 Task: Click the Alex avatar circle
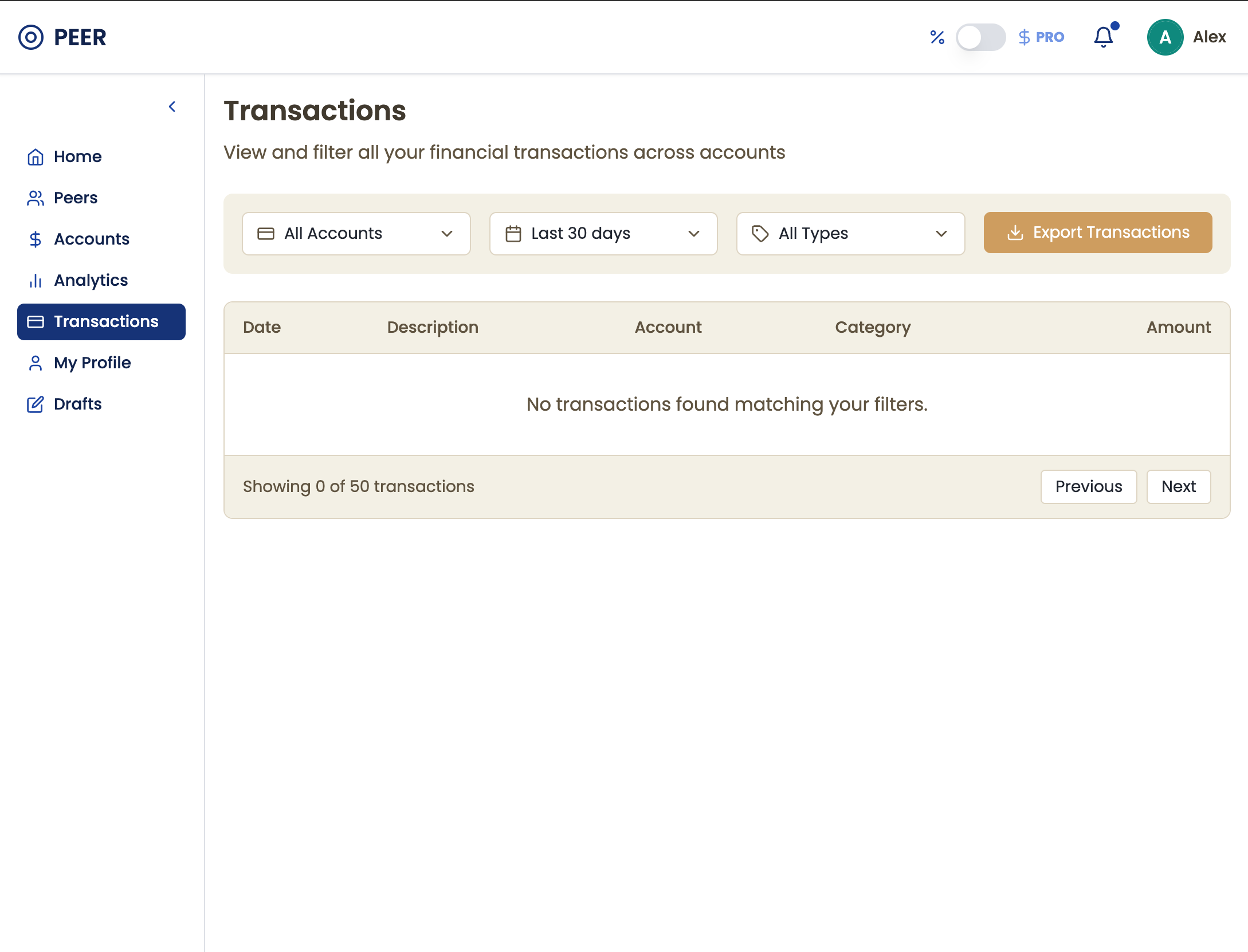pyautogui.click(x=1165, y=37)
